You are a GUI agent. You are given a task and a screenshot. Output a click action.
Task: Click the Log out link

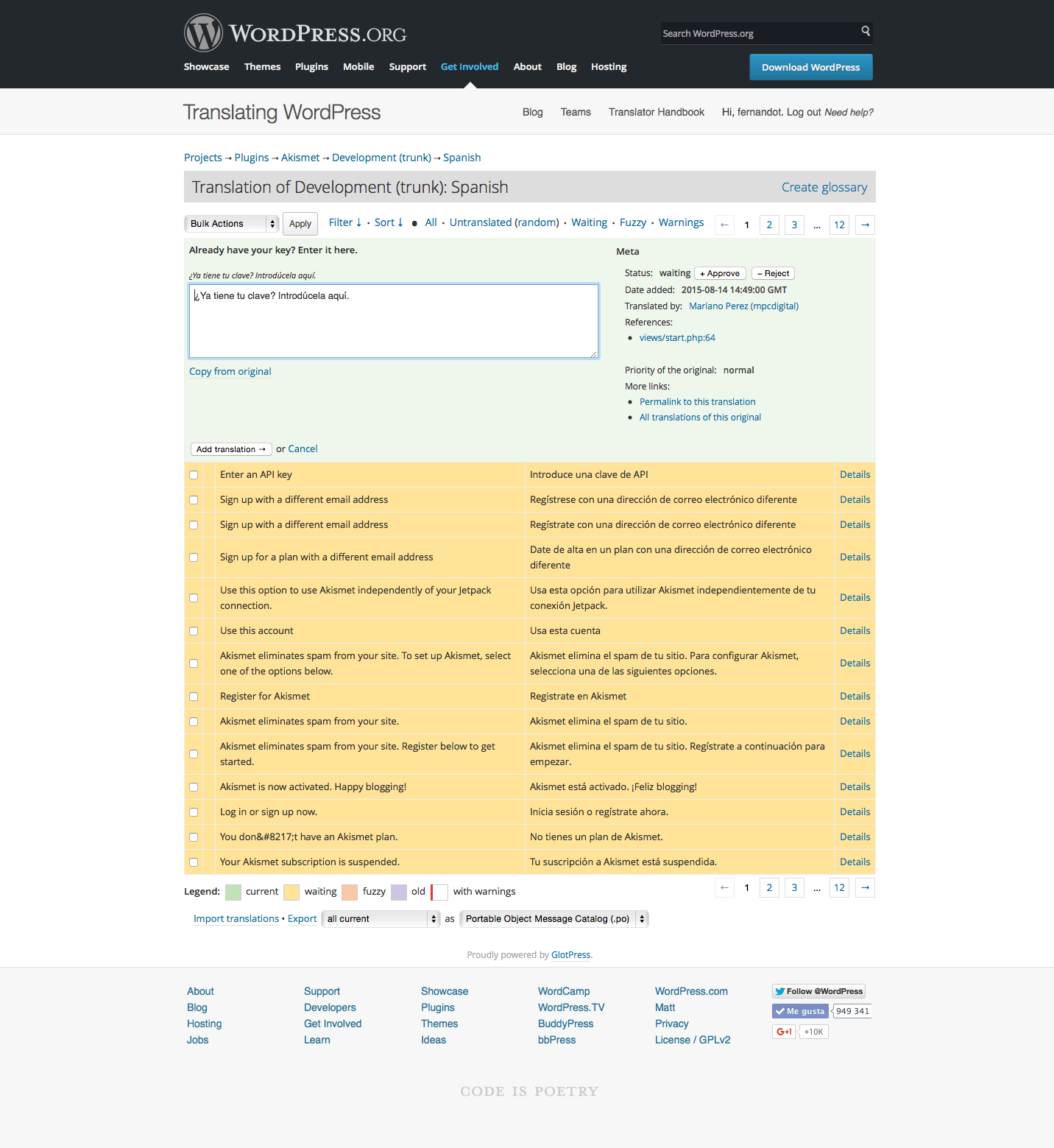[x=804, y=112]
